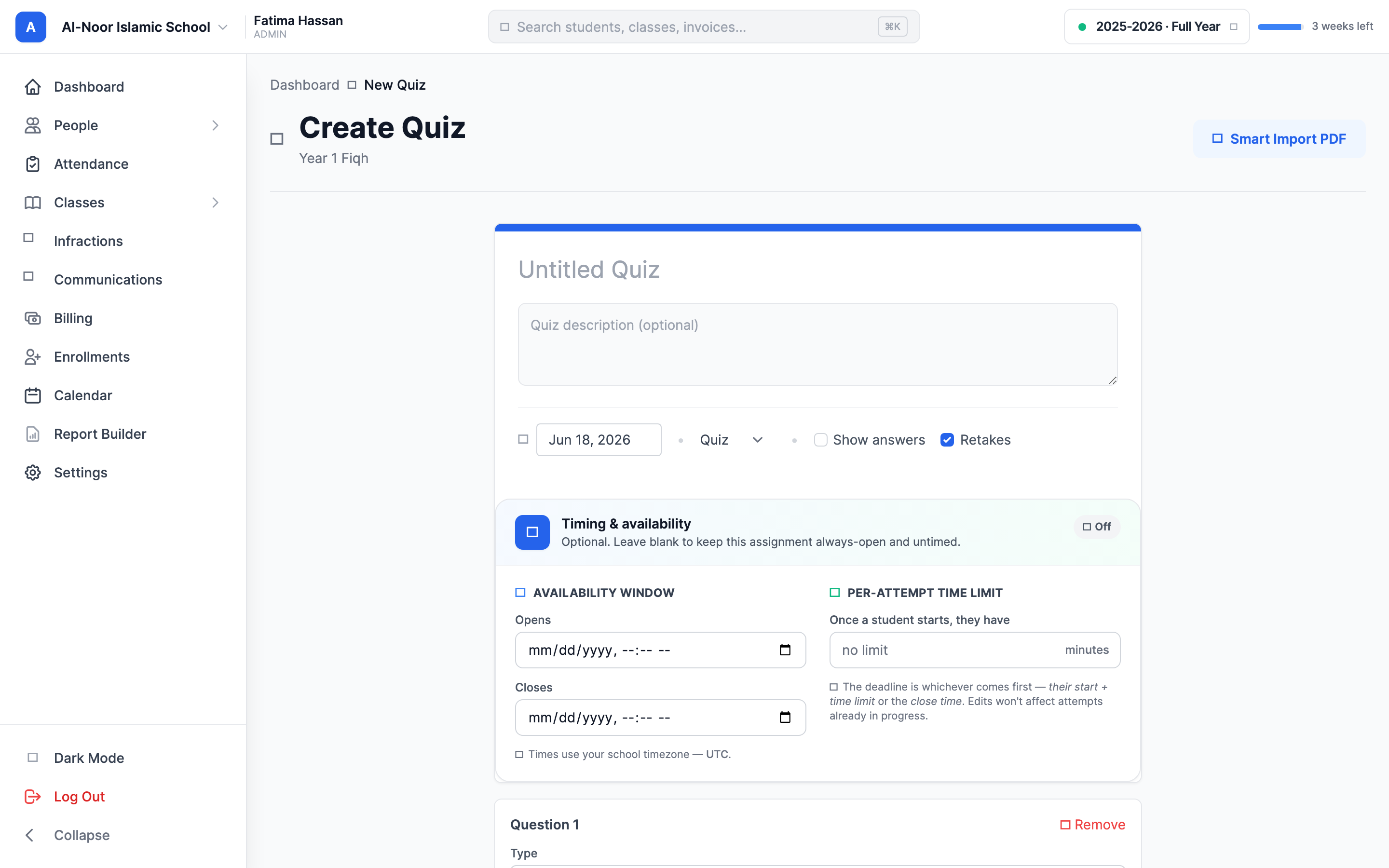
Task: Focus the search students, classes, invoices field
Action: (x=704, y=27)
